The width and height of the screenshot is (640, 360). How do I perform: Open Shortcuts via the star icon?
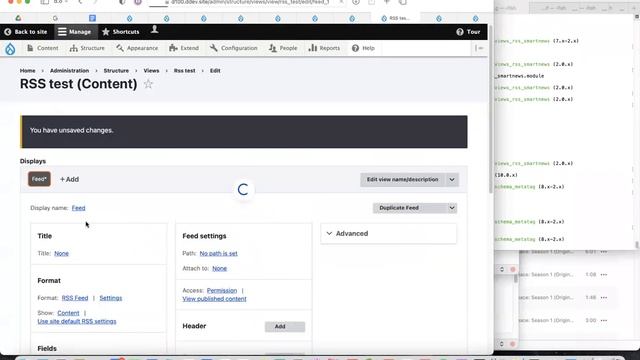point(106,32)
